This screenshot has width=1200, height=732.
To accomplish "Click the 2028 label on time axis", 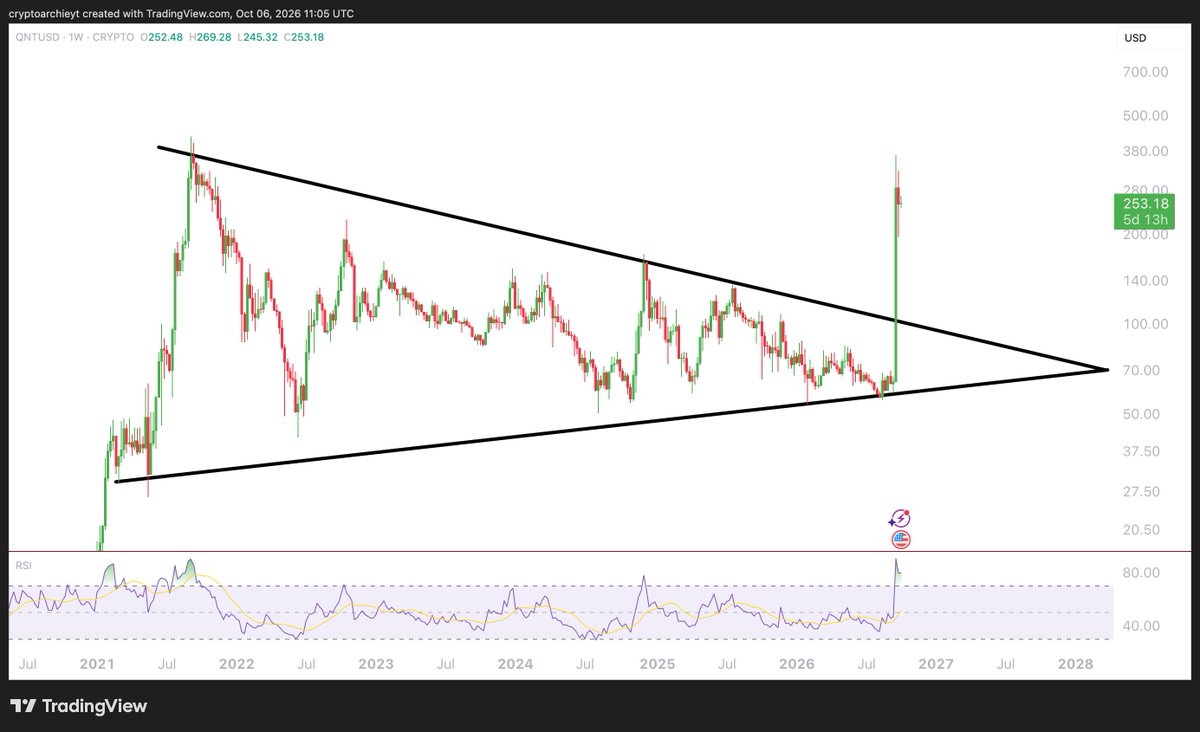I will 1076,664.
